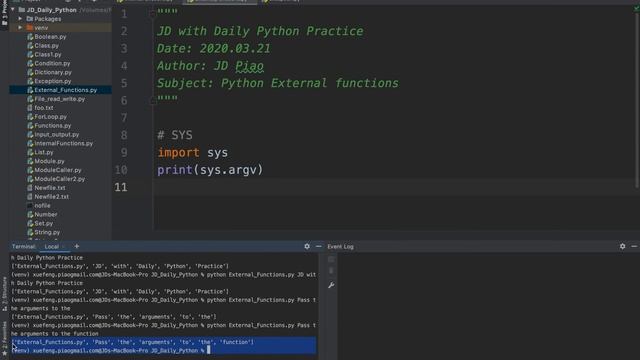
Task: Expand the Packages folder arrow
Action: 20,19
